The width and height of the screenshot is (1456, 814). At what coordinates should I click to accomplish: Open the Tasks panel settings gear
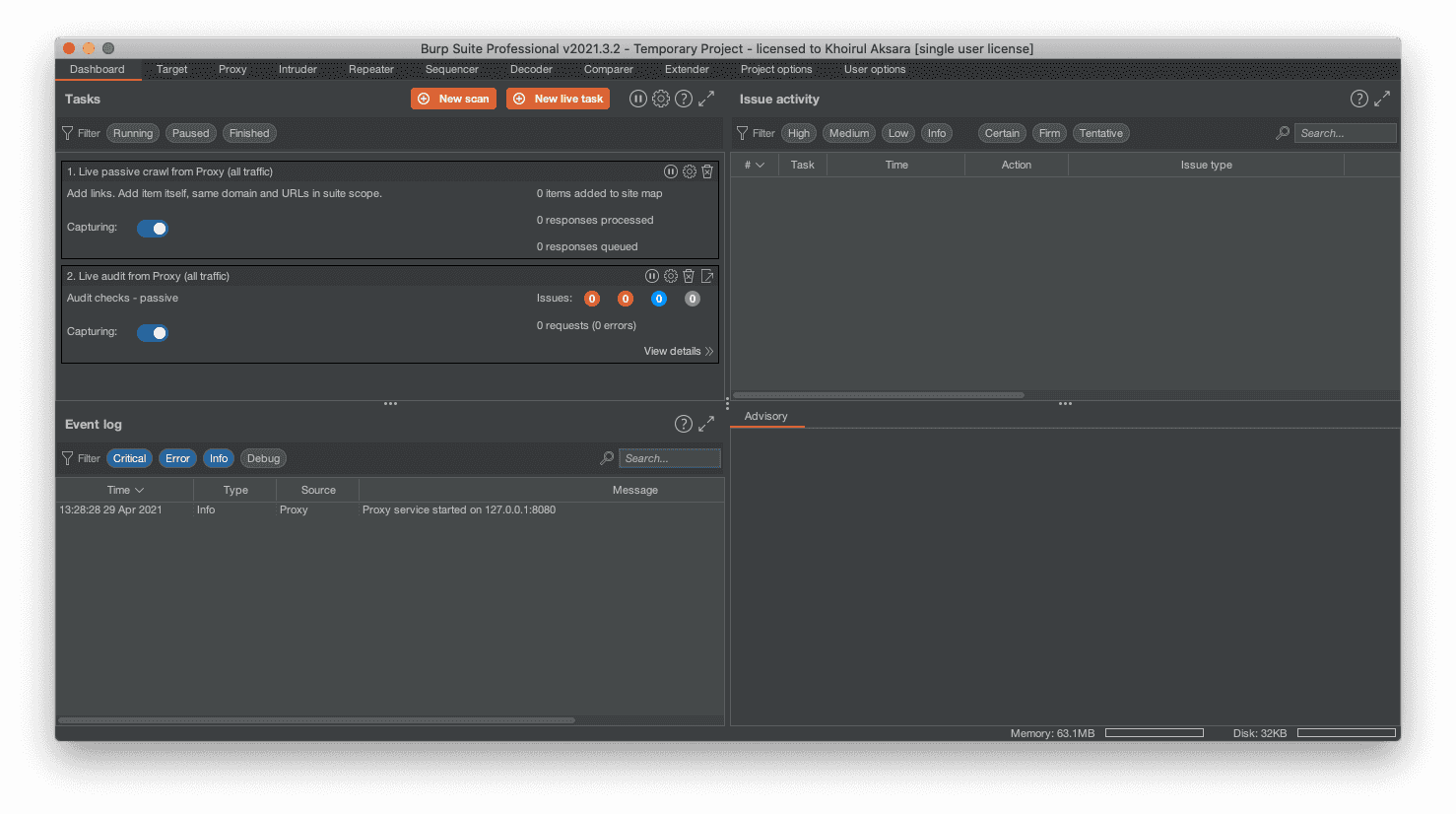(x=661, y=99)
